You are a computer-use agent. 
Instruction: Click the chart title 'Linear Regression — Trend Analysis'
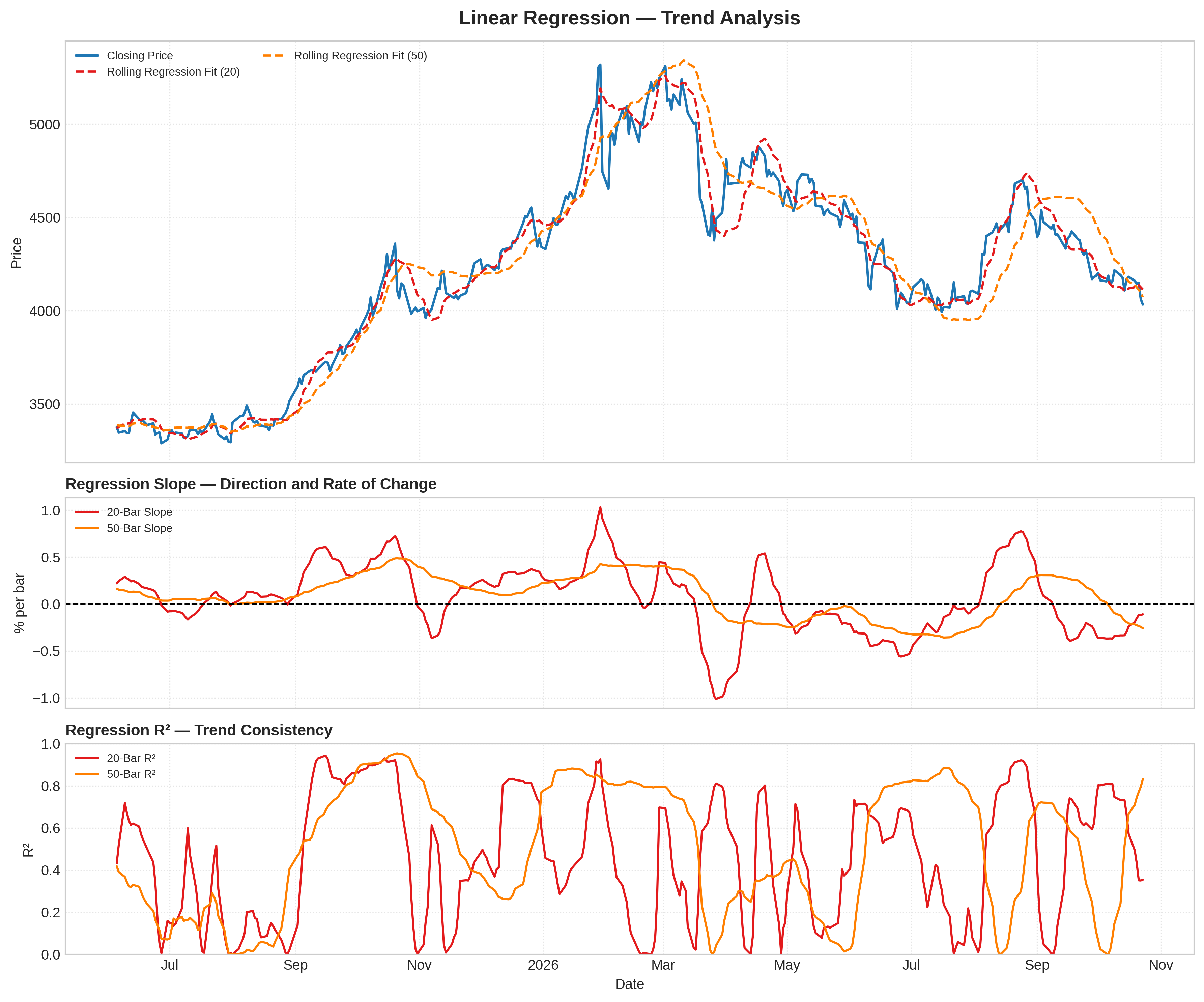point(629,18)
